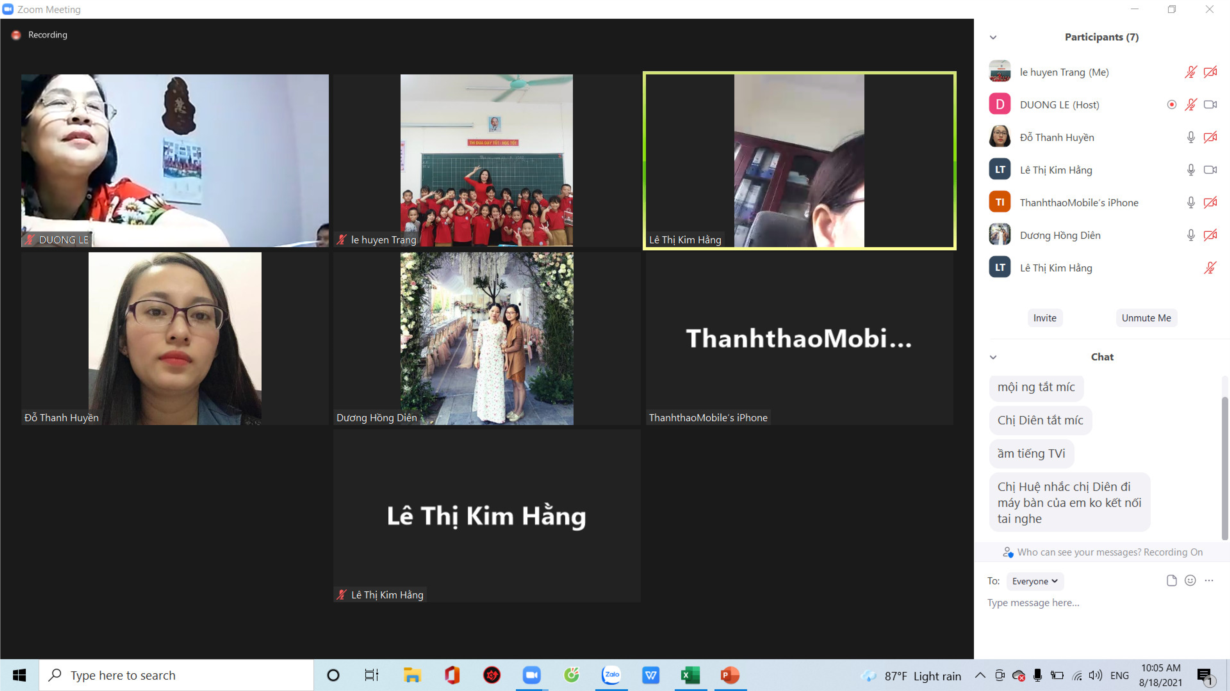Click the recording indicator icon next to DUONG LE
The width and height of the screenshot is (1230, 691).
(x=1172, y=105)
